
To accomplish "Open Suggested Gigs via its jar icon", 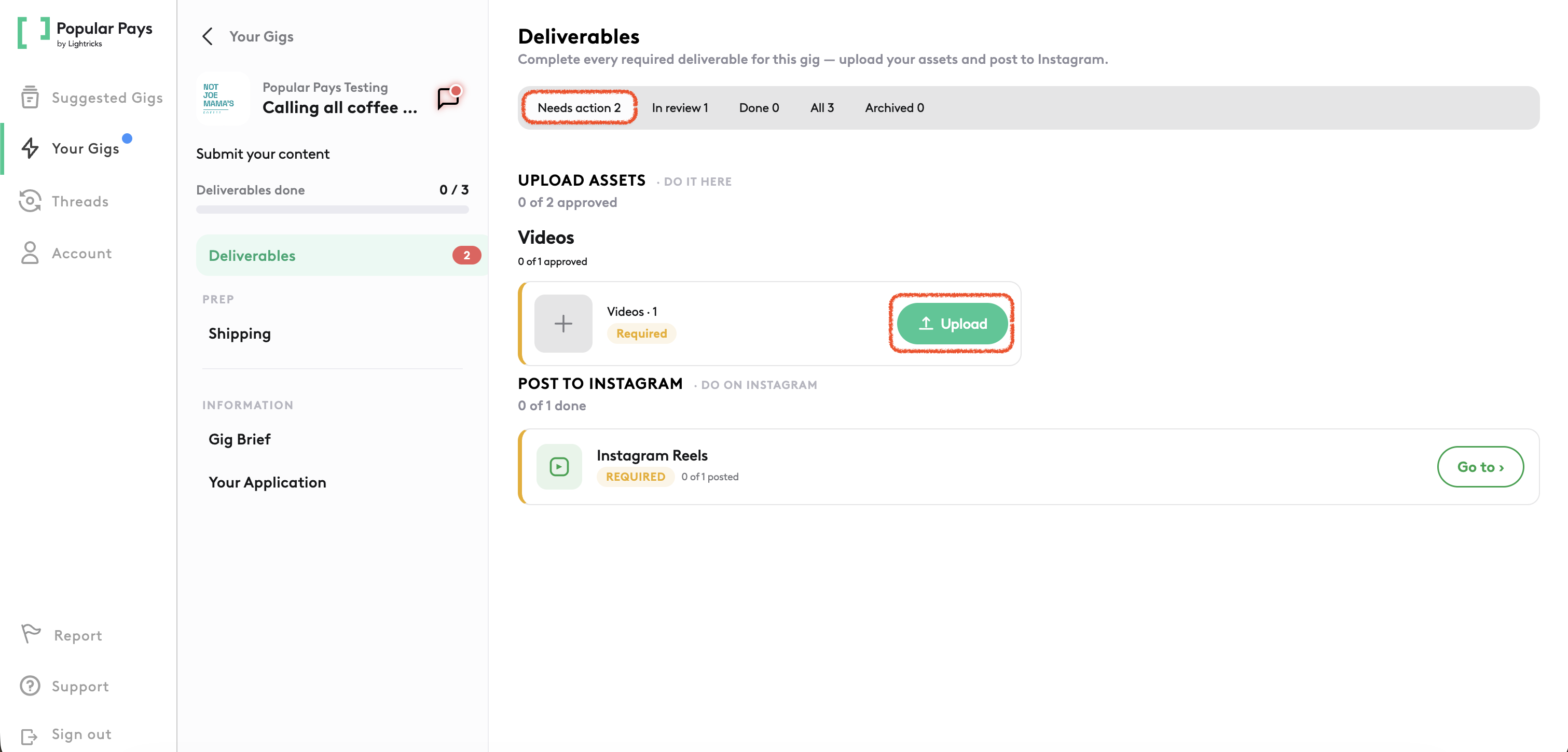I will tap(30, 98).
